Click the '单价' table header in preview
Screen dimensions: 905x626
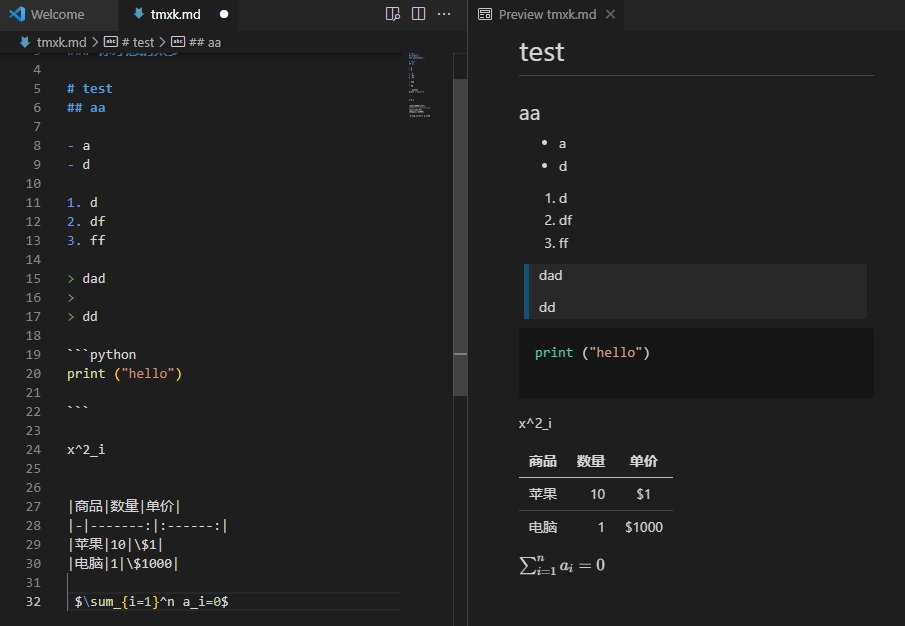pos(644,461)
